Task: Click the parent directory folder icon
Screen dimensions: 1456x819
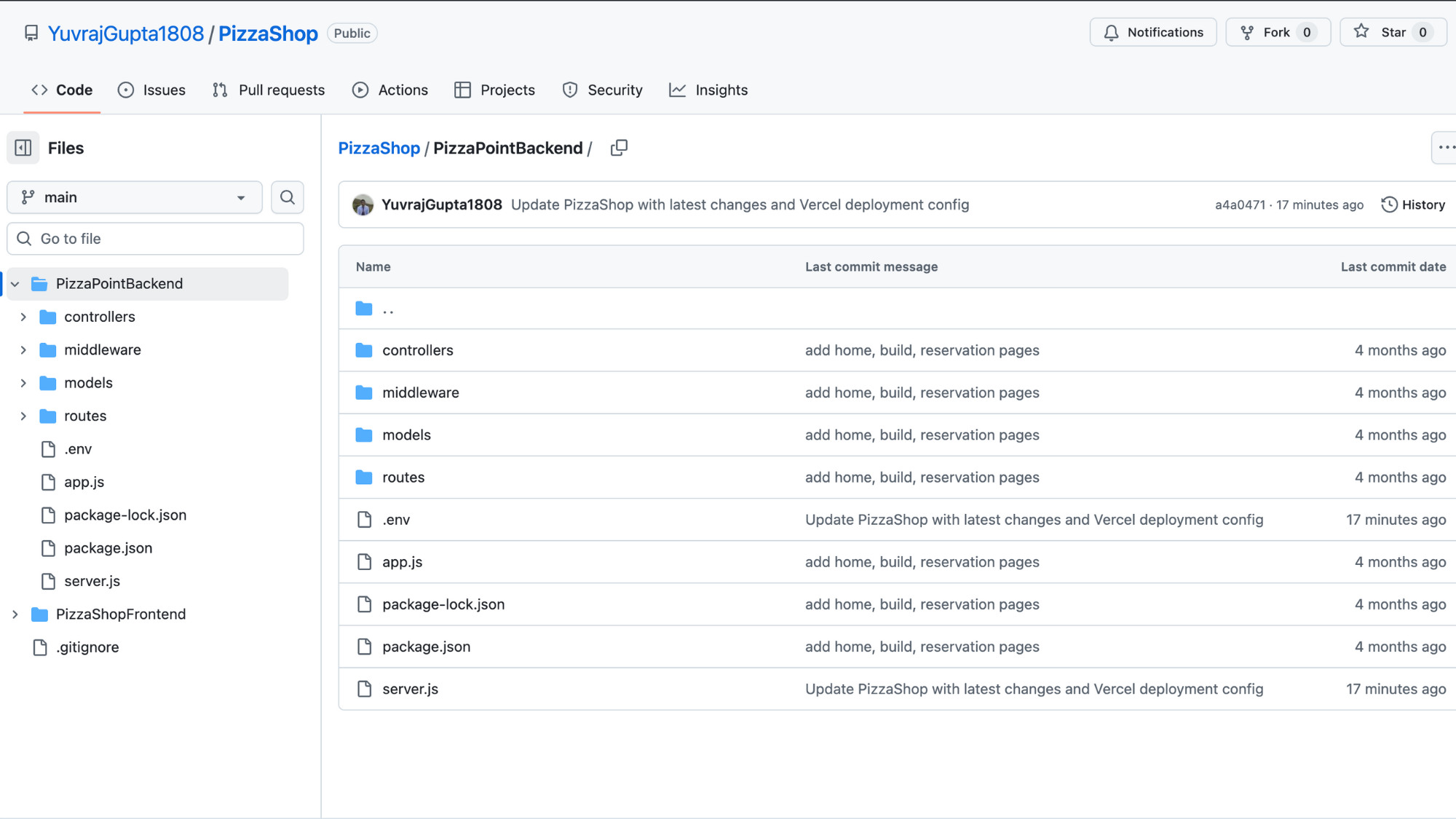Action: point(364,309)
